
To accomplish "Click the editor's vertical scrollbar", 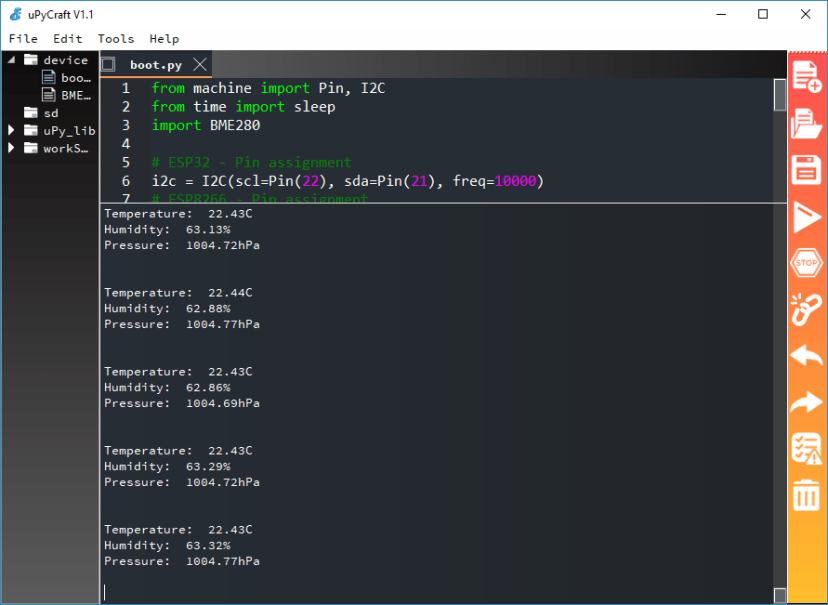I will [x=779, y=95].
